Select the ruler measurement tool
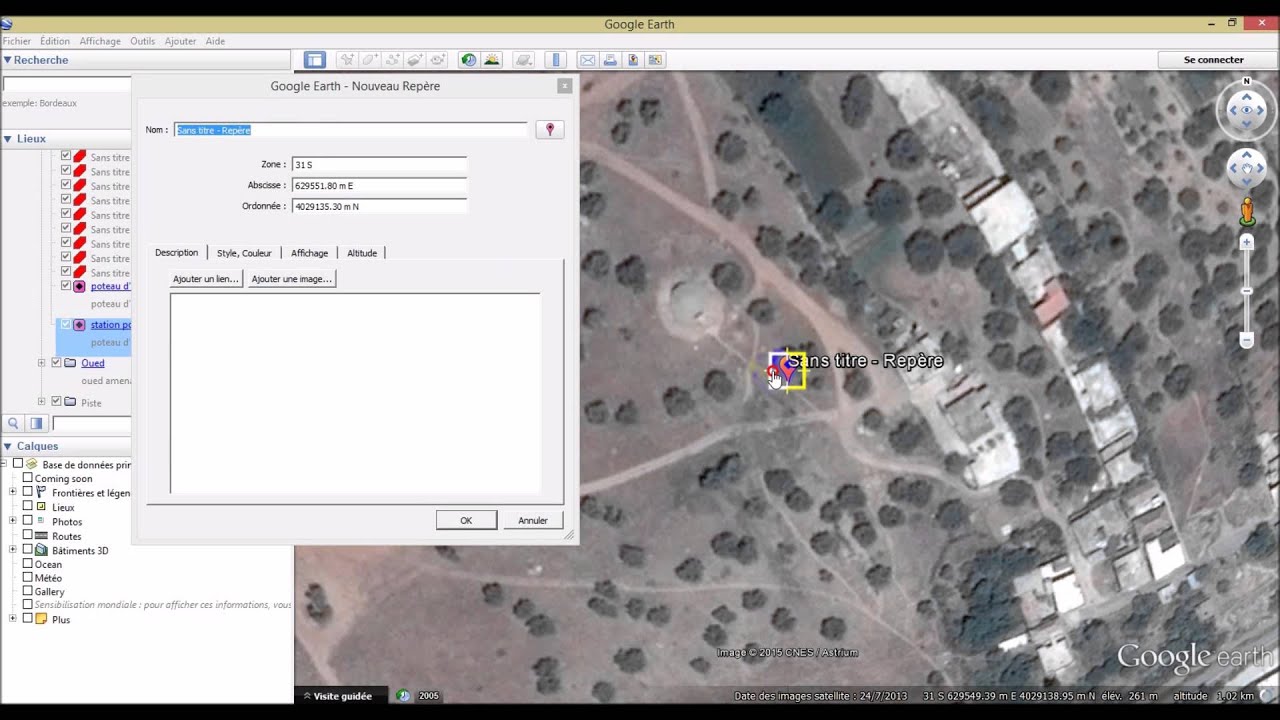 coord(556,60)
